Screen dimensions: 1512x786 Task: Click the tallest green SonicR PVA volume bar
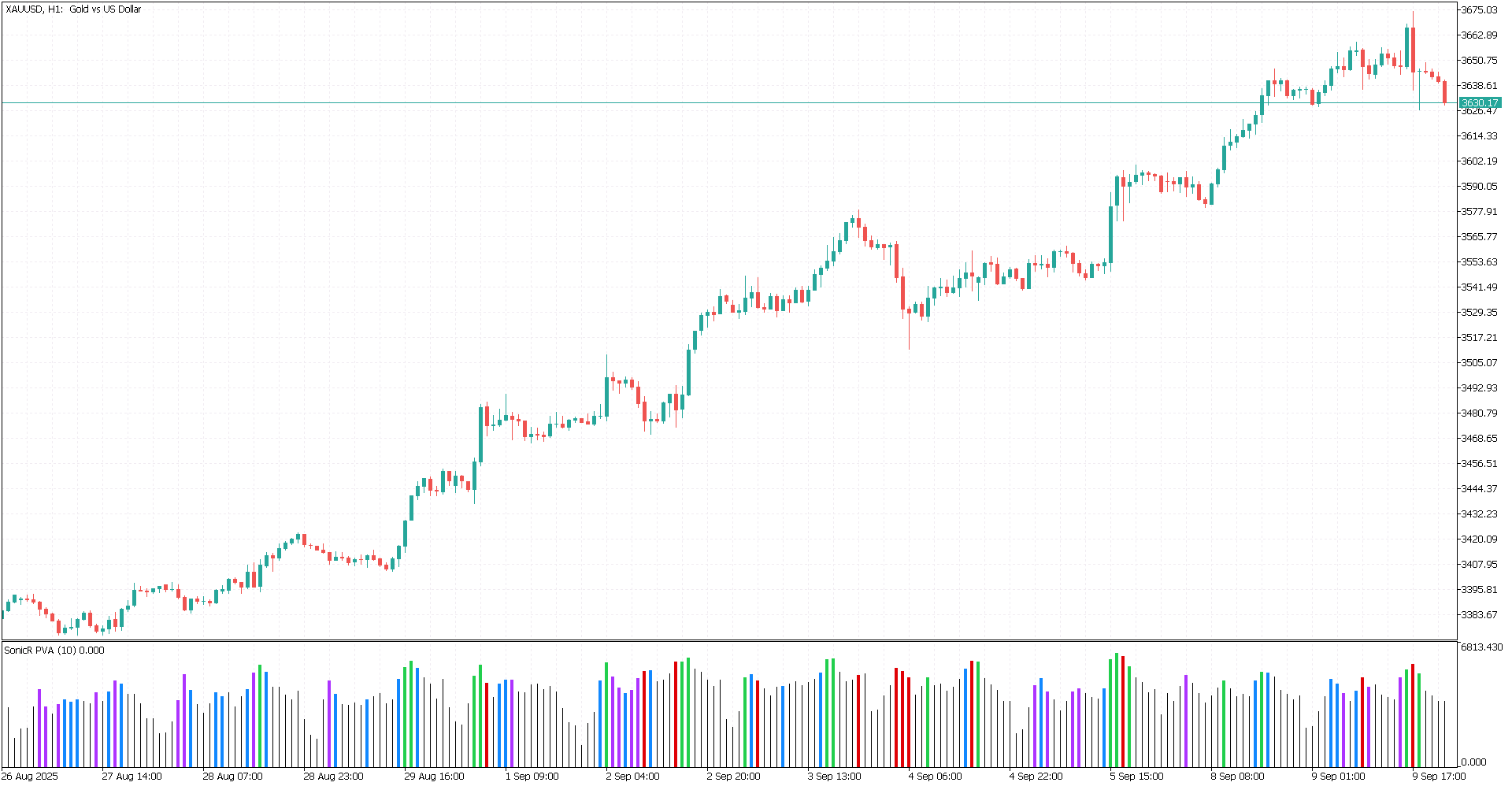1117,709
